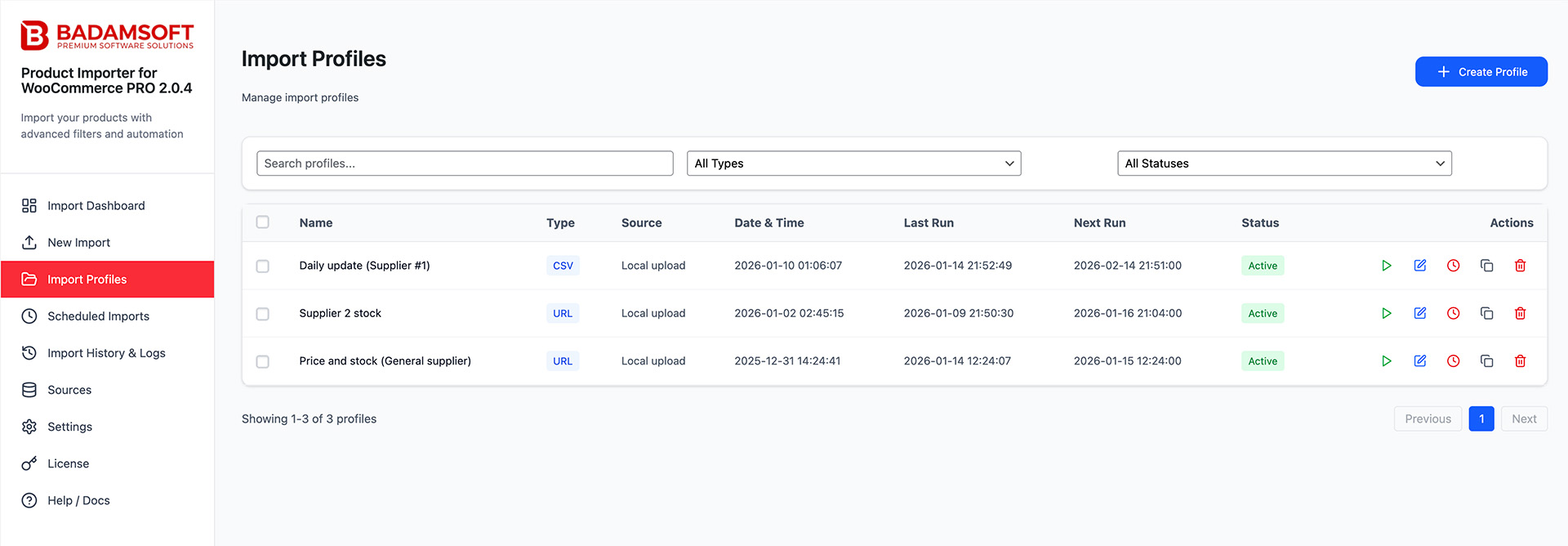This screenshot has width=1568, height=546.
Task: Open the All Types filter dropdown
Action: pos(853,163)
